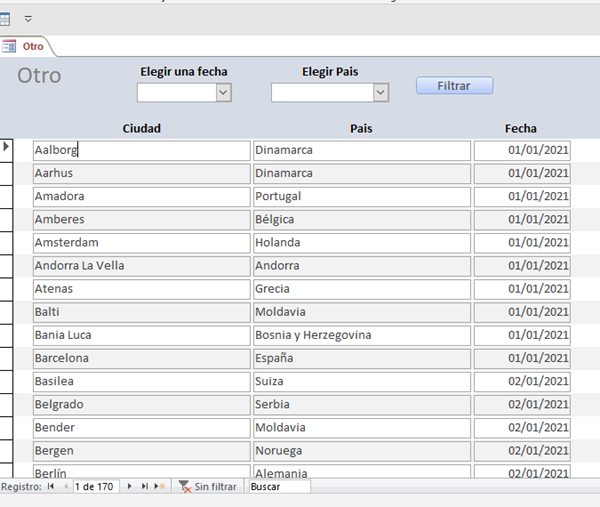Go to the previous record
Screen dimensions: 600x507
(x=65, y=486)
